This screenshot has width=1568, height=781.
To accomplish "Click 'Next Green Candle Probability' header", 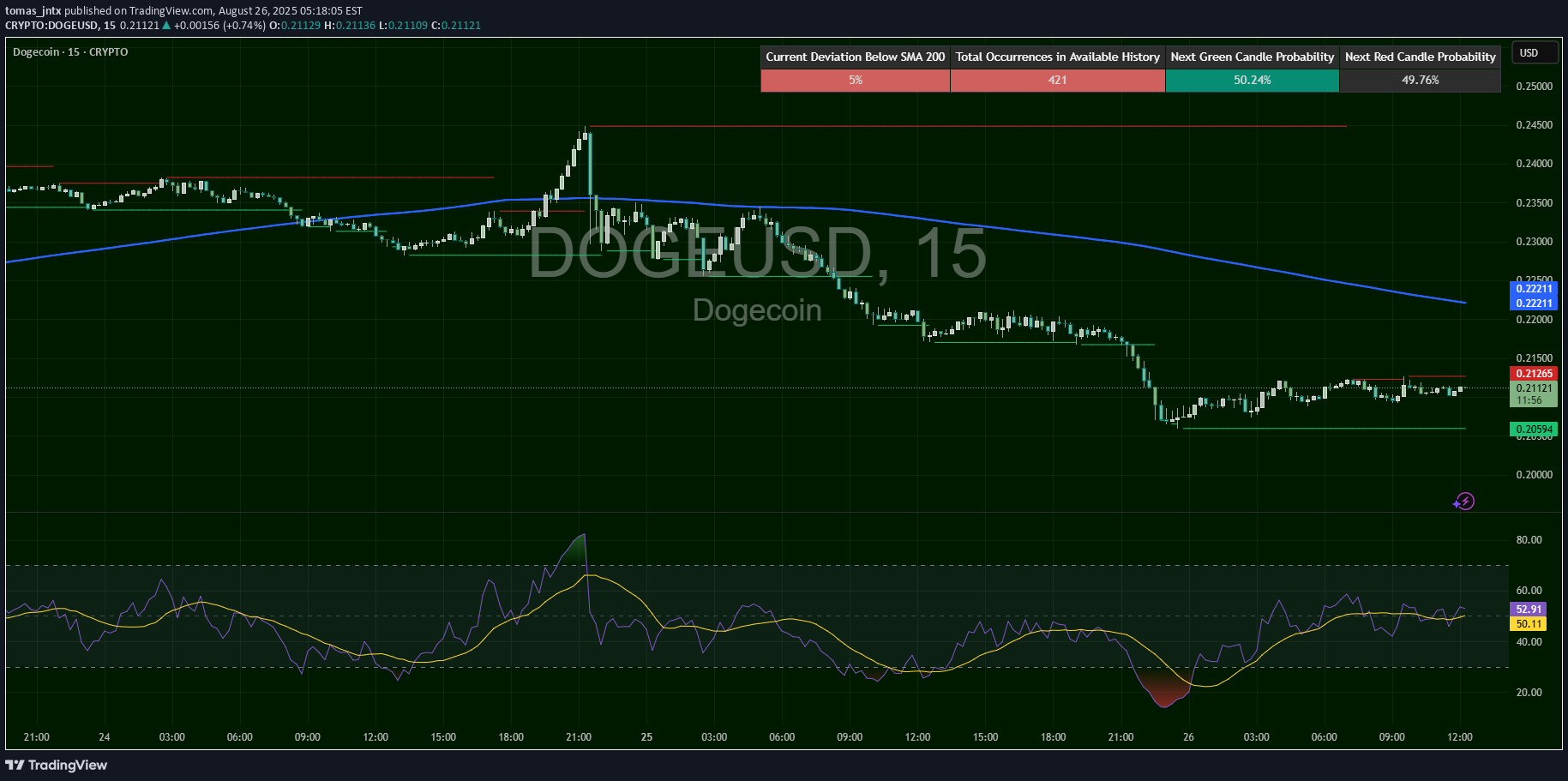I will (1253, 57).
